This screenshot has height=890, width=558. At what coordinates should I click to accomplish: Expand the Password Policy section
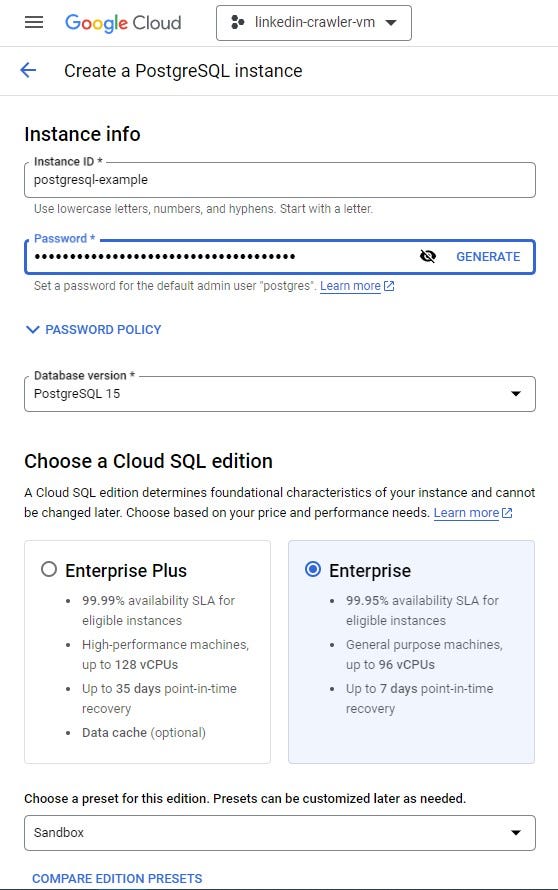94,329
